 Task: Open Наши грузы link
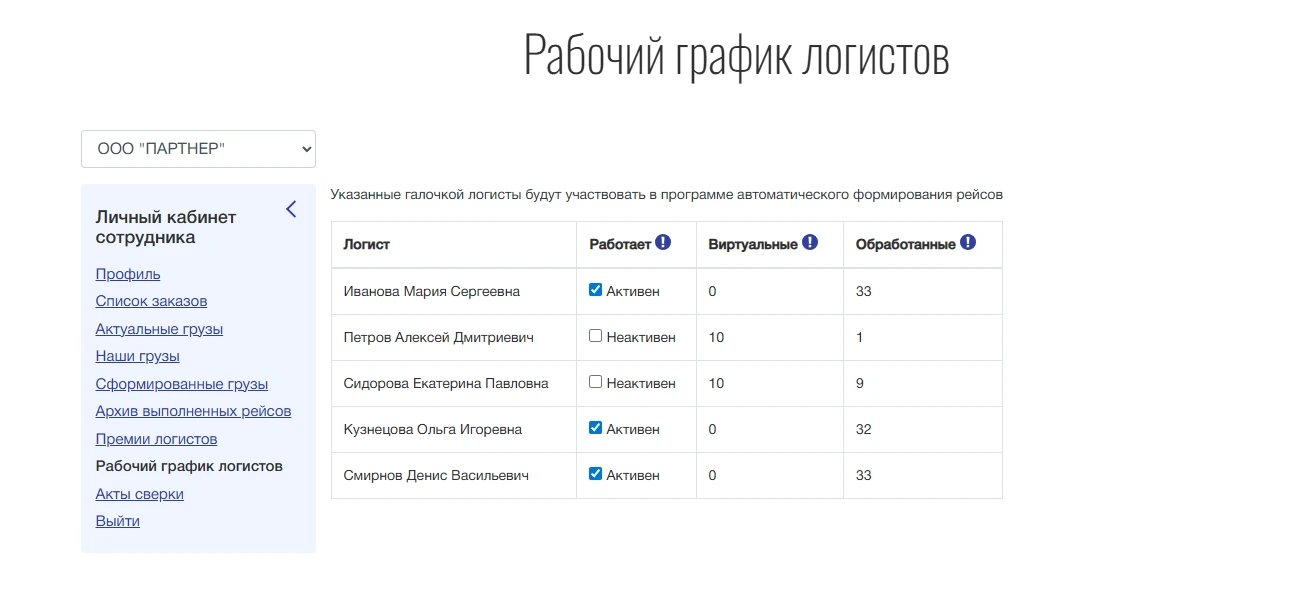138,356
